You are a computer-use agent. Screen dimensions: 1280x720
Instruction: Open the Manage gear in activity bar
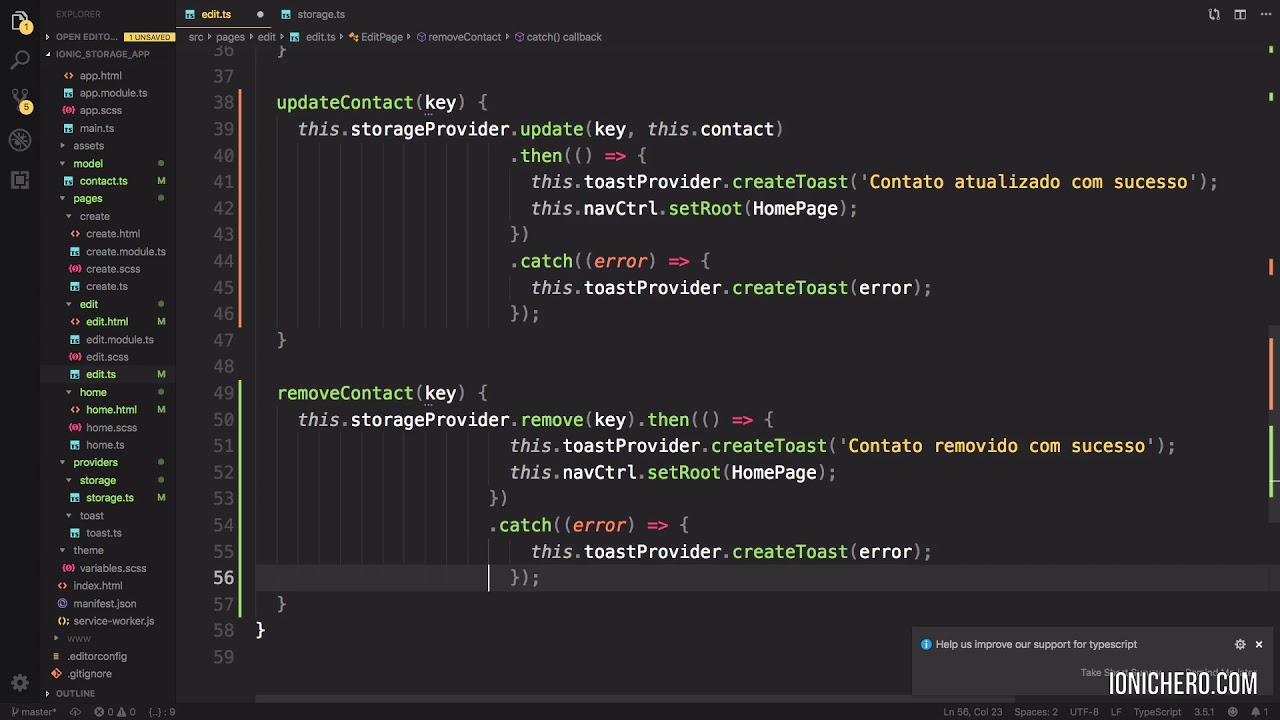coord(20,683)
